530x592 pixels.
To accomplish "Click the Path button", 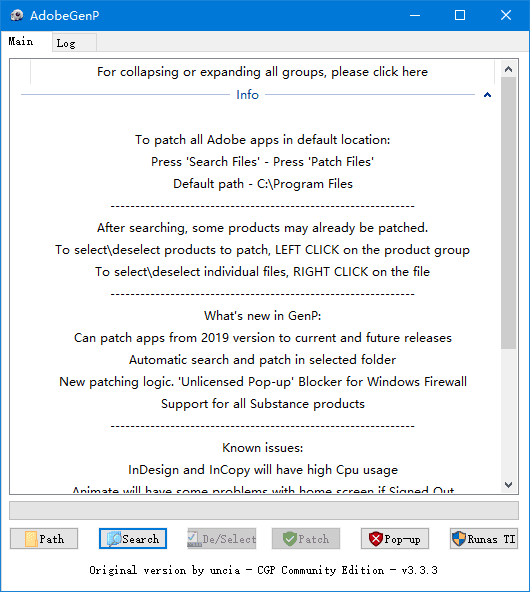I will pos(44,538).
